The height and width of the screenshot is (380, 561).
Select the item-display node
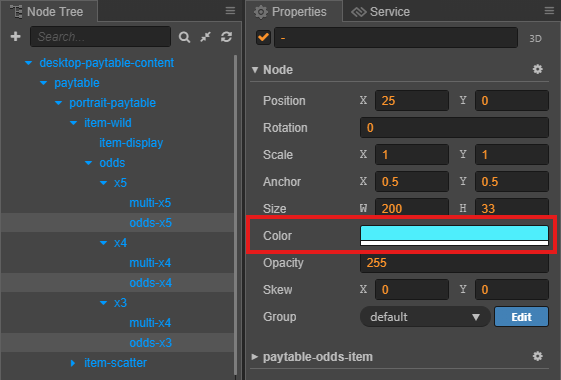click(x=131, y=143)
